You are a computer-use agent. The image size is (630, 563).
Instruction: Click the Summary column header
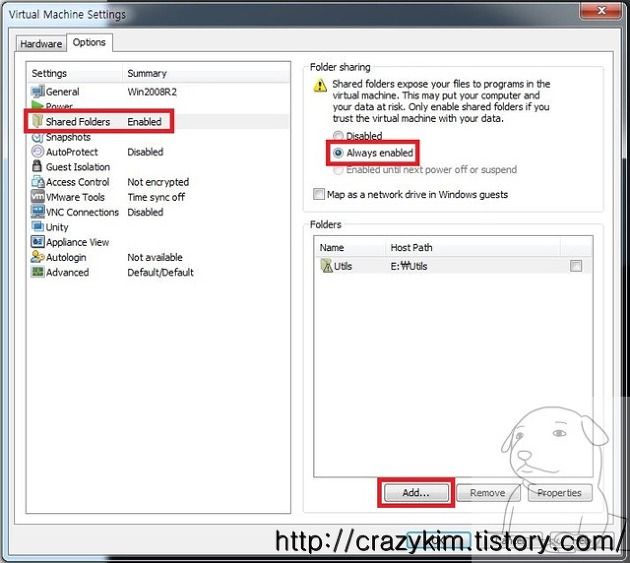206,73
